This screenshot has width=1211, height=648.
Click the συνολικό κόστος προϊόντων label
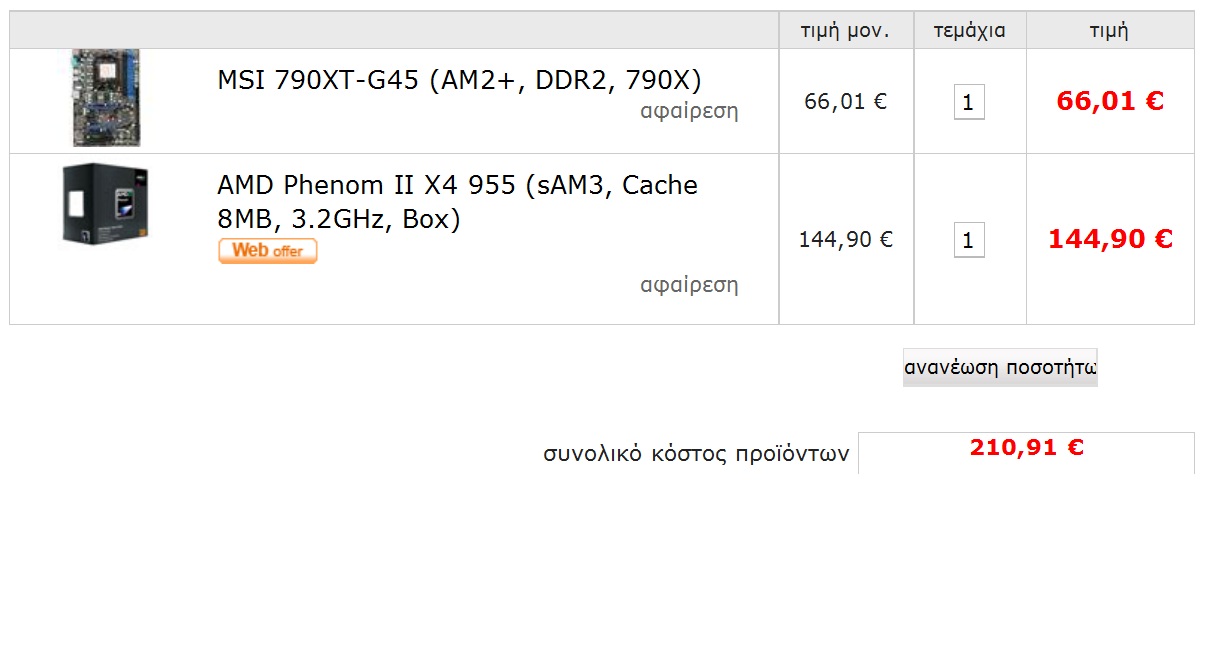click(x=696, y=453)
